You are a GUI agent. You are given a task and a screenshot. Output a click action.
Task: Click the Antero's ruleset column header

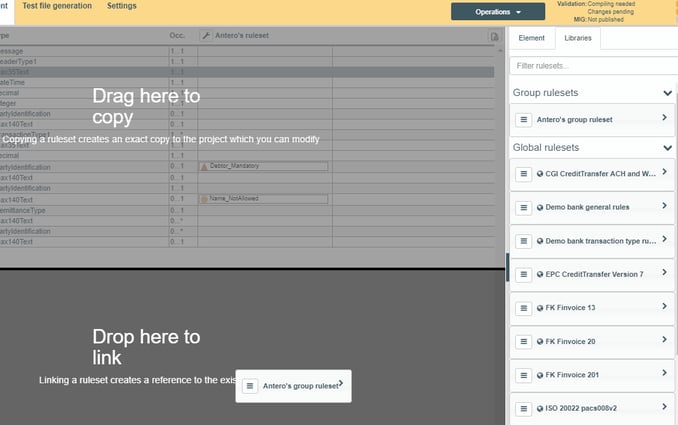pos(242,35)
